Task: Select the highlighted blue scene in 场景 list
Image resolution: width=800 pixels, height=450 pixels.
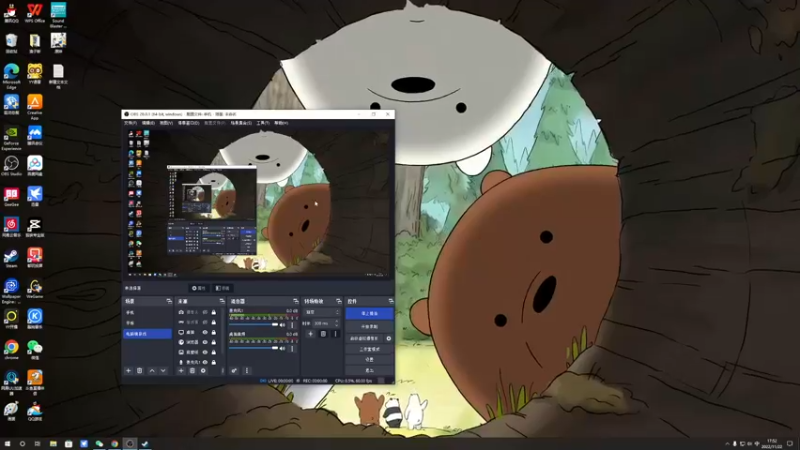Action: [147, 334]
